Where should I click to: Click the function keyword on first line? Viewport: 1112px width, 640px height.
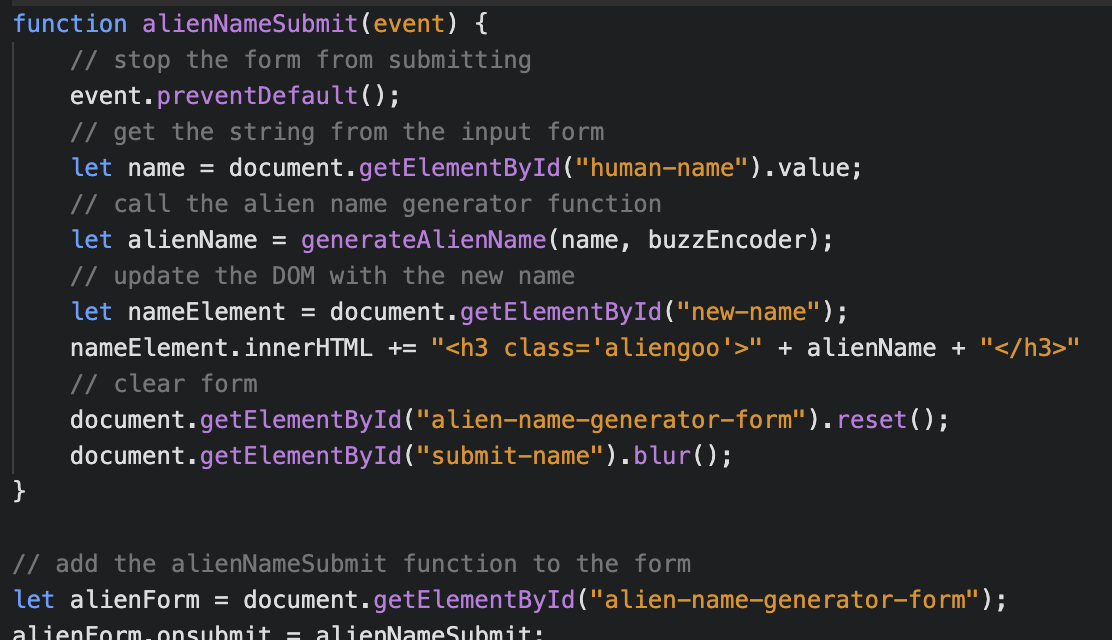pos(70,23)
